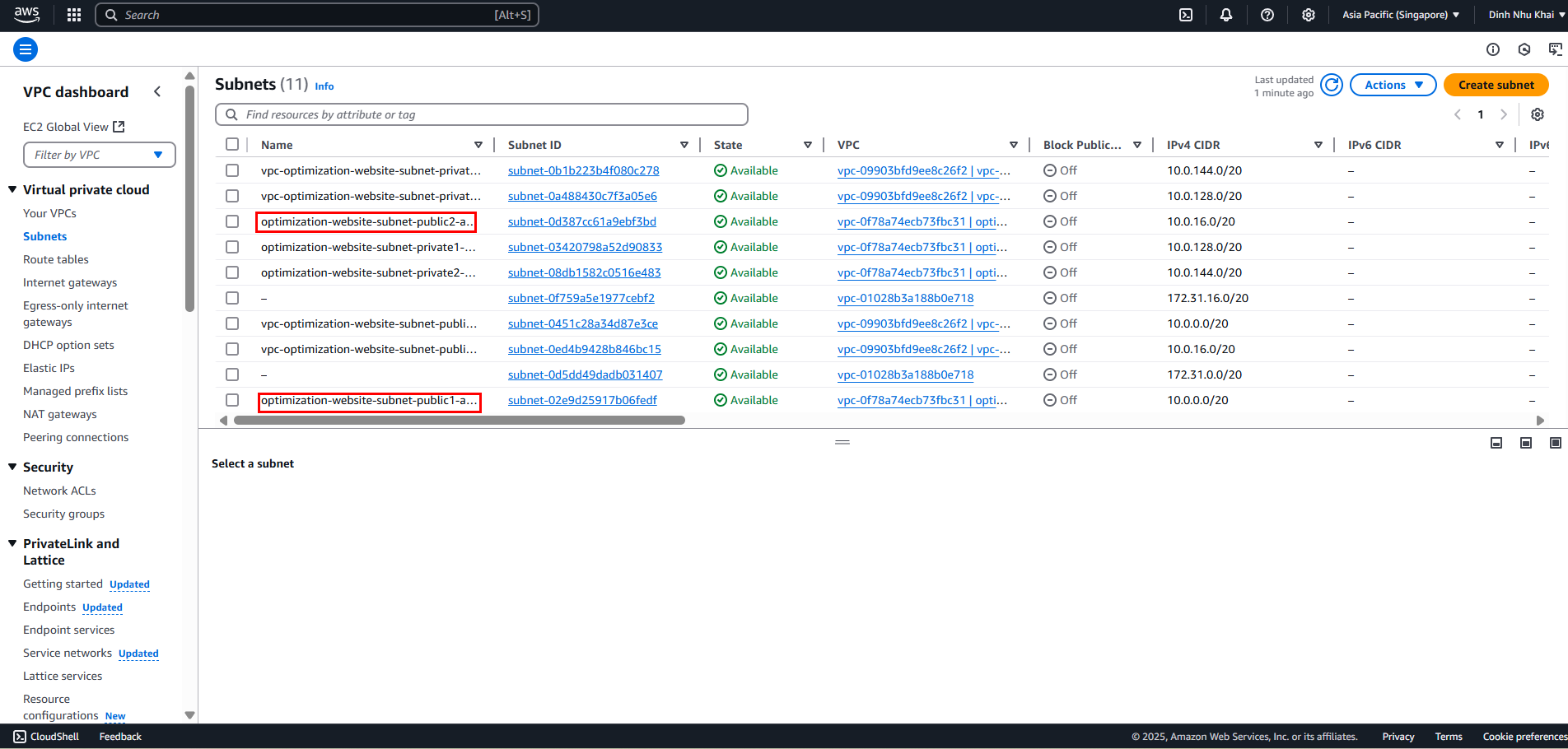Select the optimization-website-subnet-public1 row checkbox
1568x749 pixels.
pyautogui.click(x=232, y=400)
